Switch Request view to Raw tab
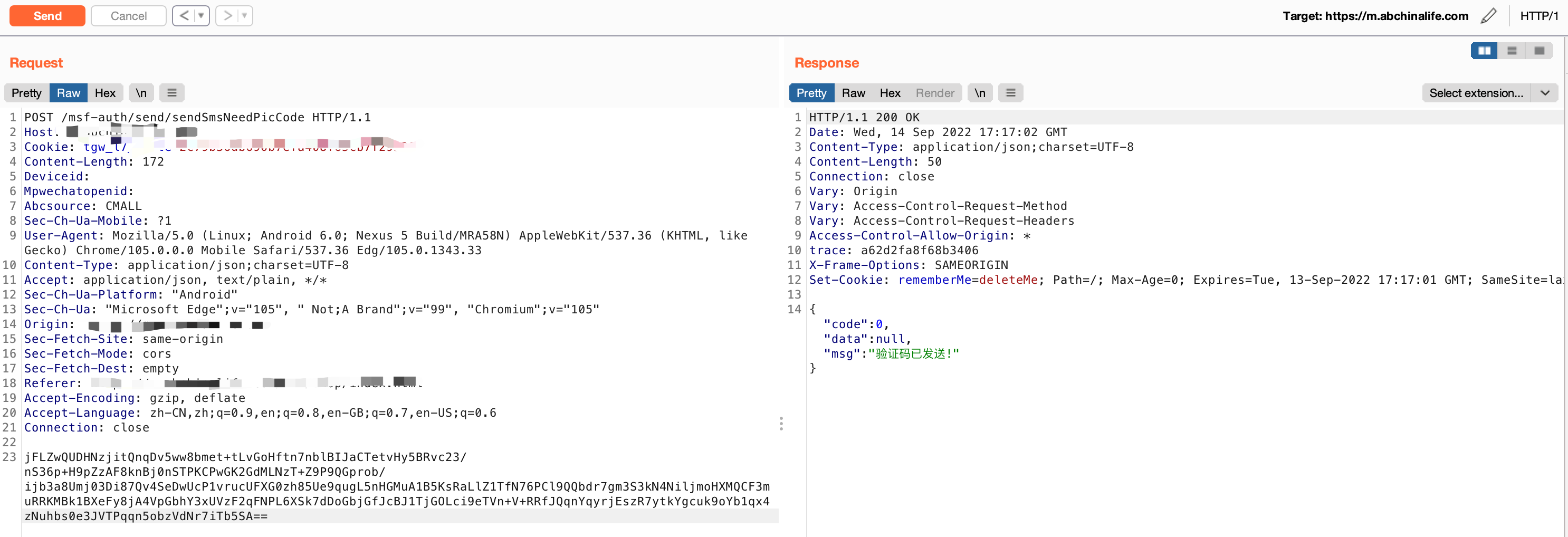Viewport: 1568px width, 537px height. [69, 93]
